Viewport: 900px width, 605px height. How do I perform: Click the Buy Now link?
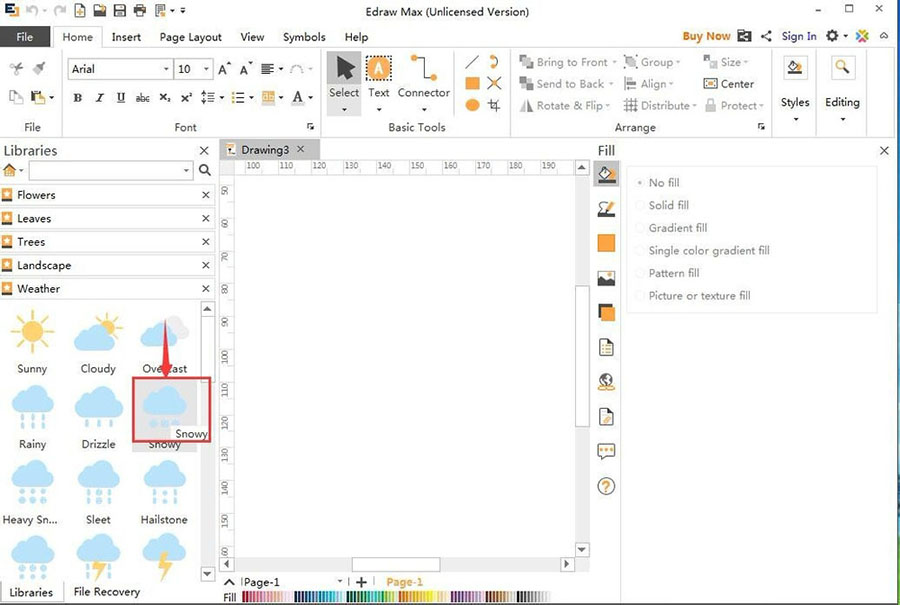click(706, 36)
